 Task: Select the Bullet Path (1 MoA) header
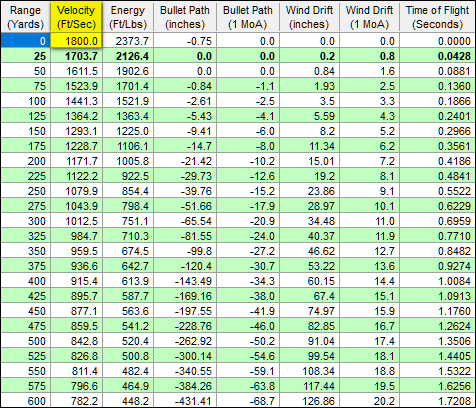[x=248, y=17]
